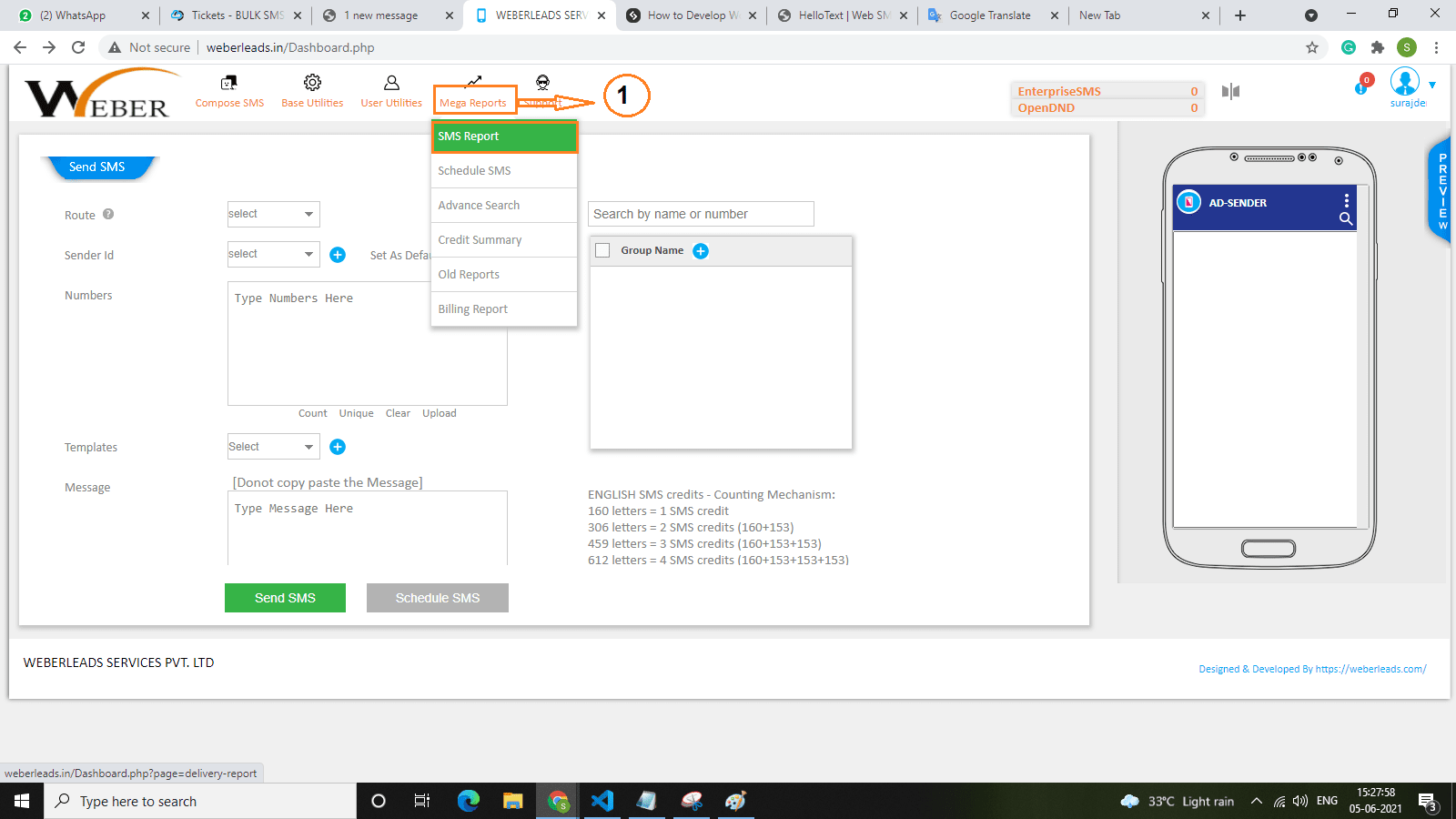The height and width of the screenshot is (819, 1456).
Task: Click the Search by name or number field
Action: coord(701,214)
